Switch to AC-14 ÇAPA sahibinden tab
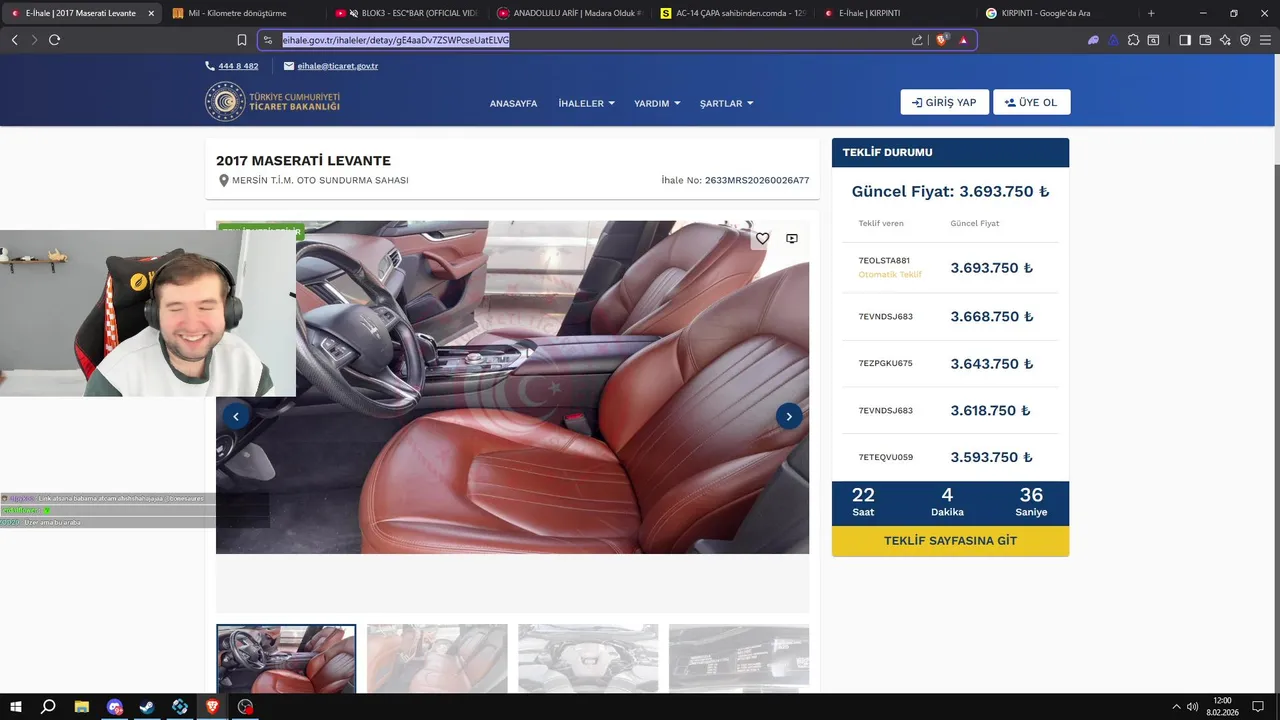 [x=732, y=13]
